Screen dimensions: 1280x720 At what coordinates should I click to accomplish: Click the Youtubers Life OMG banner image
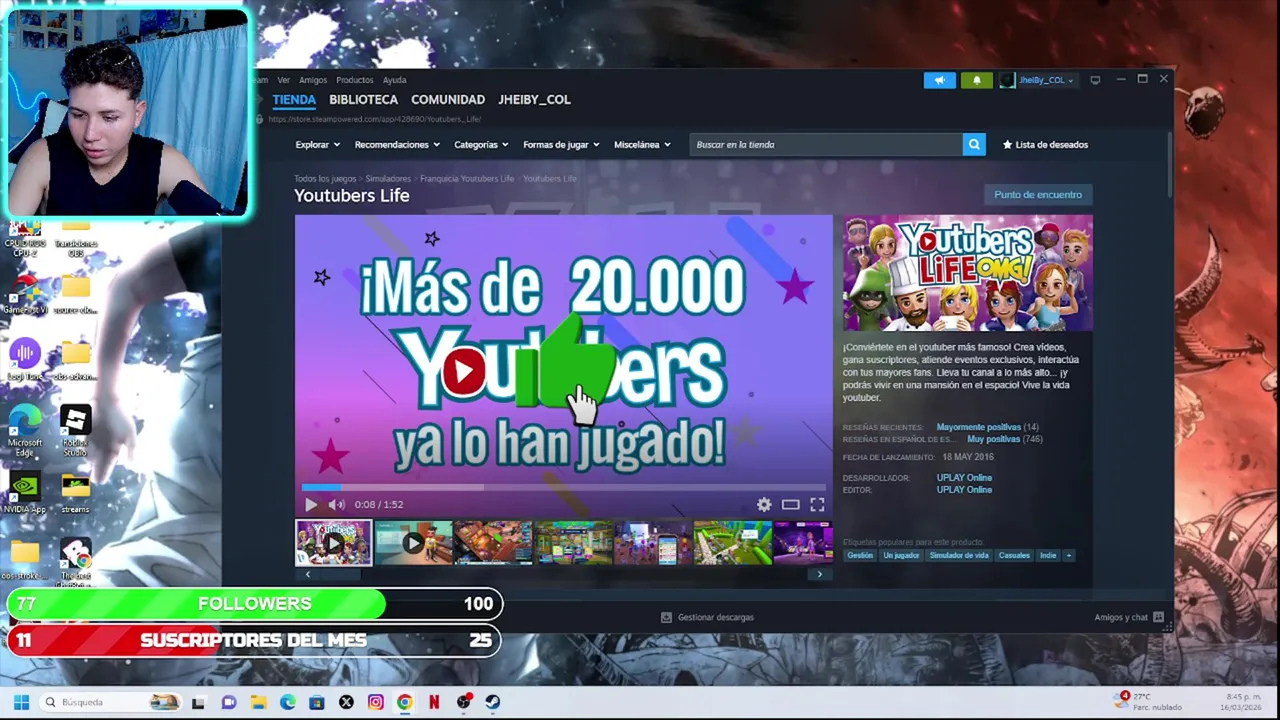click(968, 273)
